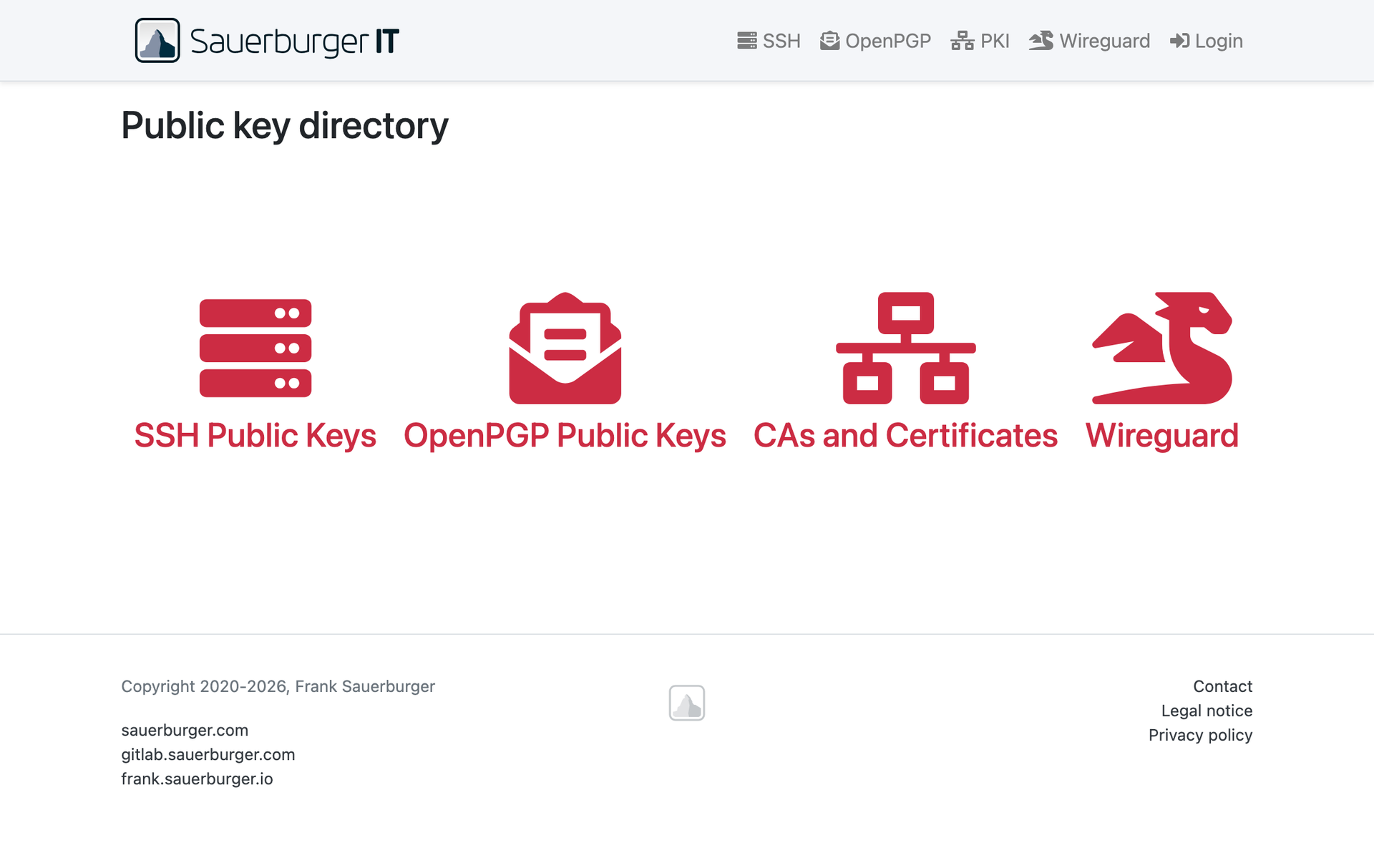
Task: Click the SSH Public Keys link
Action: click(x=255, y=434)
